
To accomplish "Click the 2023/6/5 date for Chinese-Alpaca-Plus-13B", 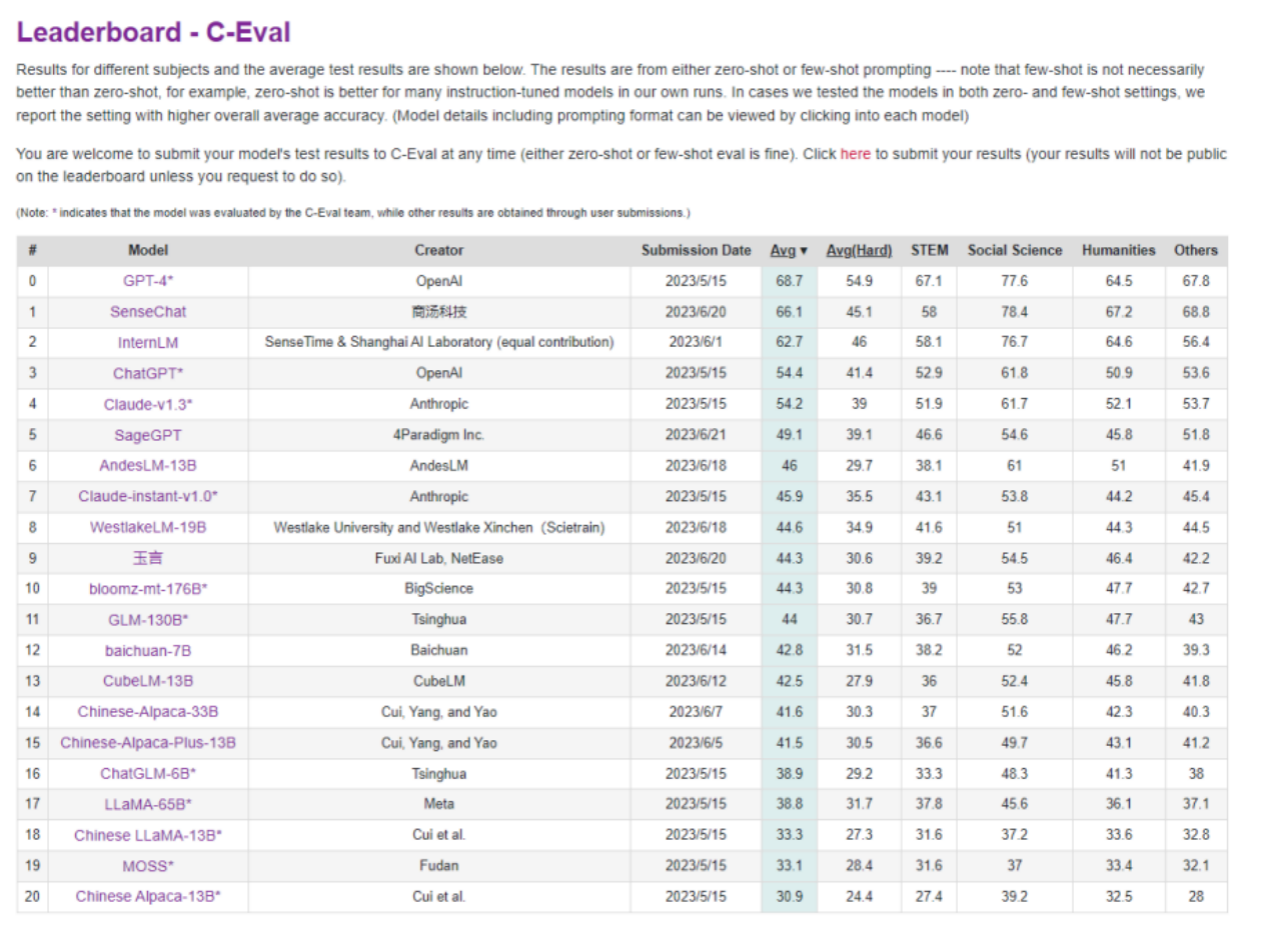I will [696, 743].
